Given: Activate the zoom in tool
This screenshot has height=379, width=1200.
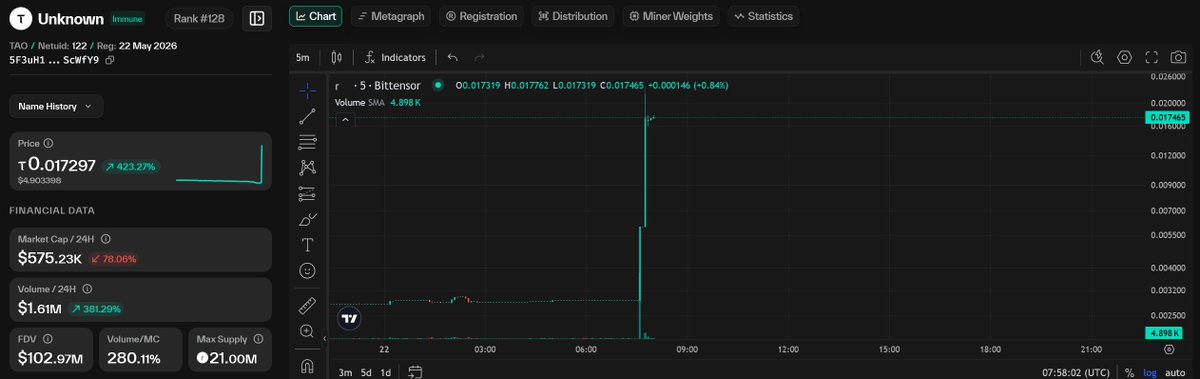Looking at the screenshot, I should [307, 330].
